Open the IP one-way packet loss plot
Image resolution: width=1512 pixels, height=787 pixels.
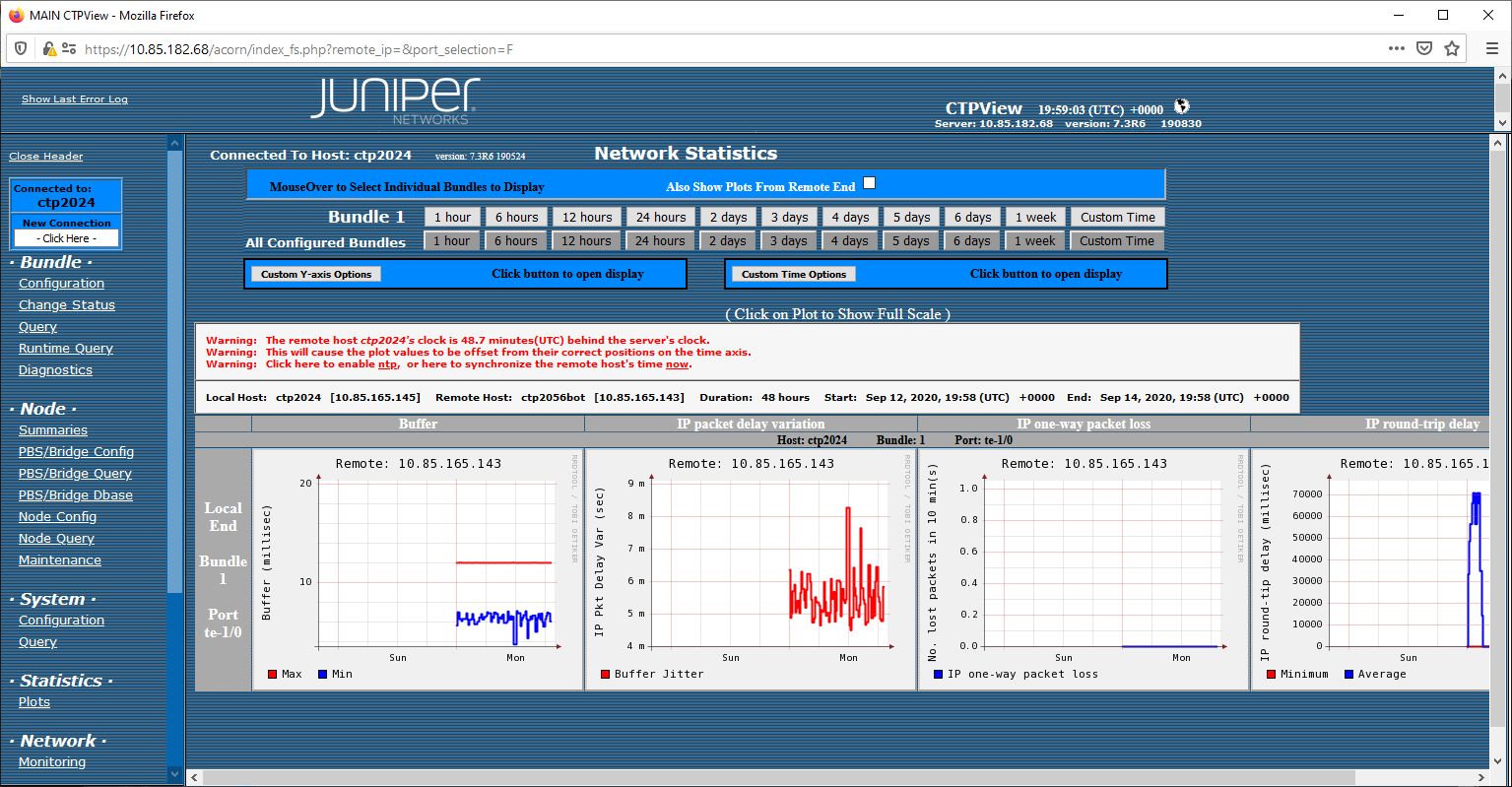click(1085, 570)
